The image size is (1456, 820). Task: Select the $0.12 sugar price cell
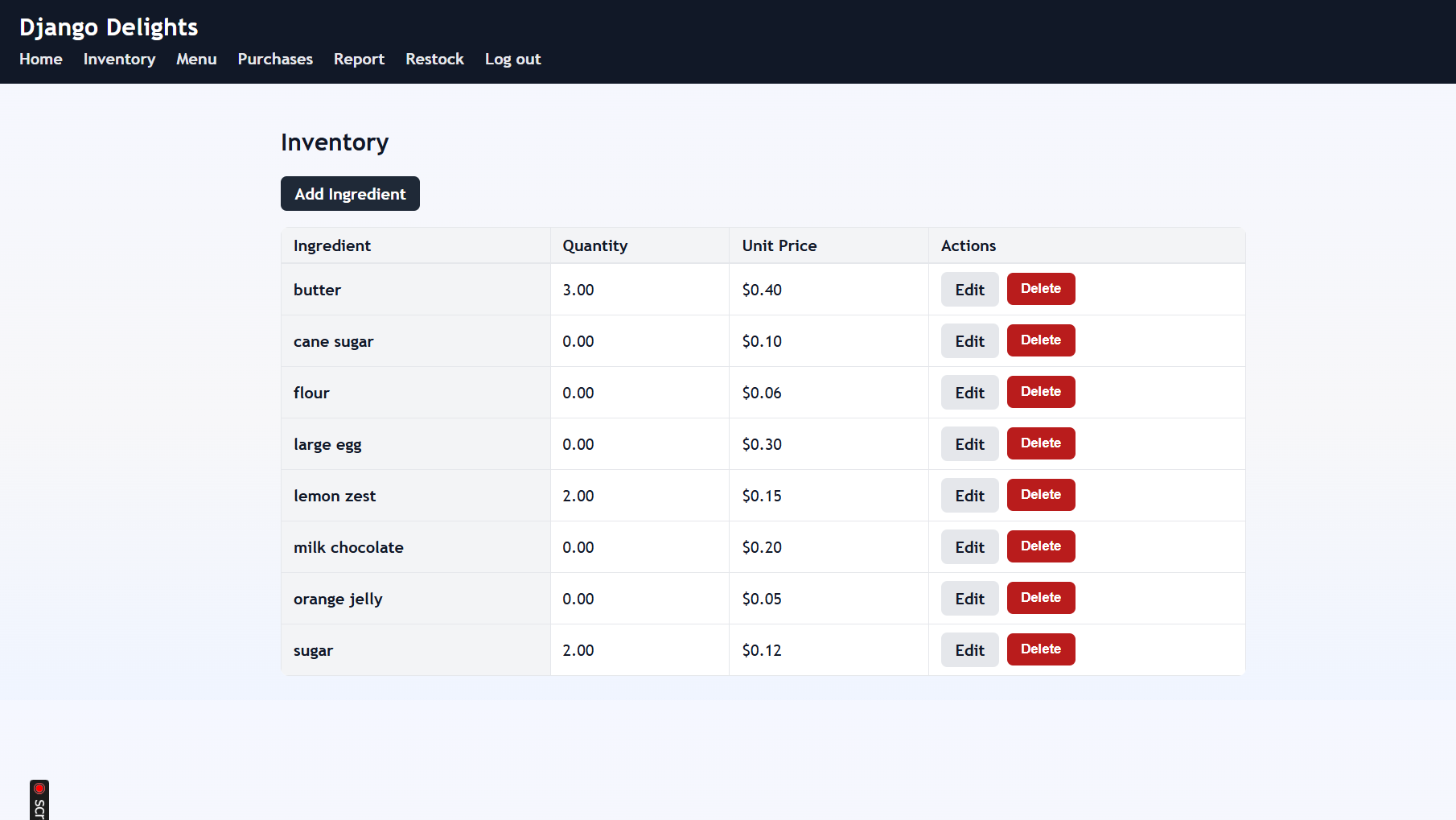(829, 650)
